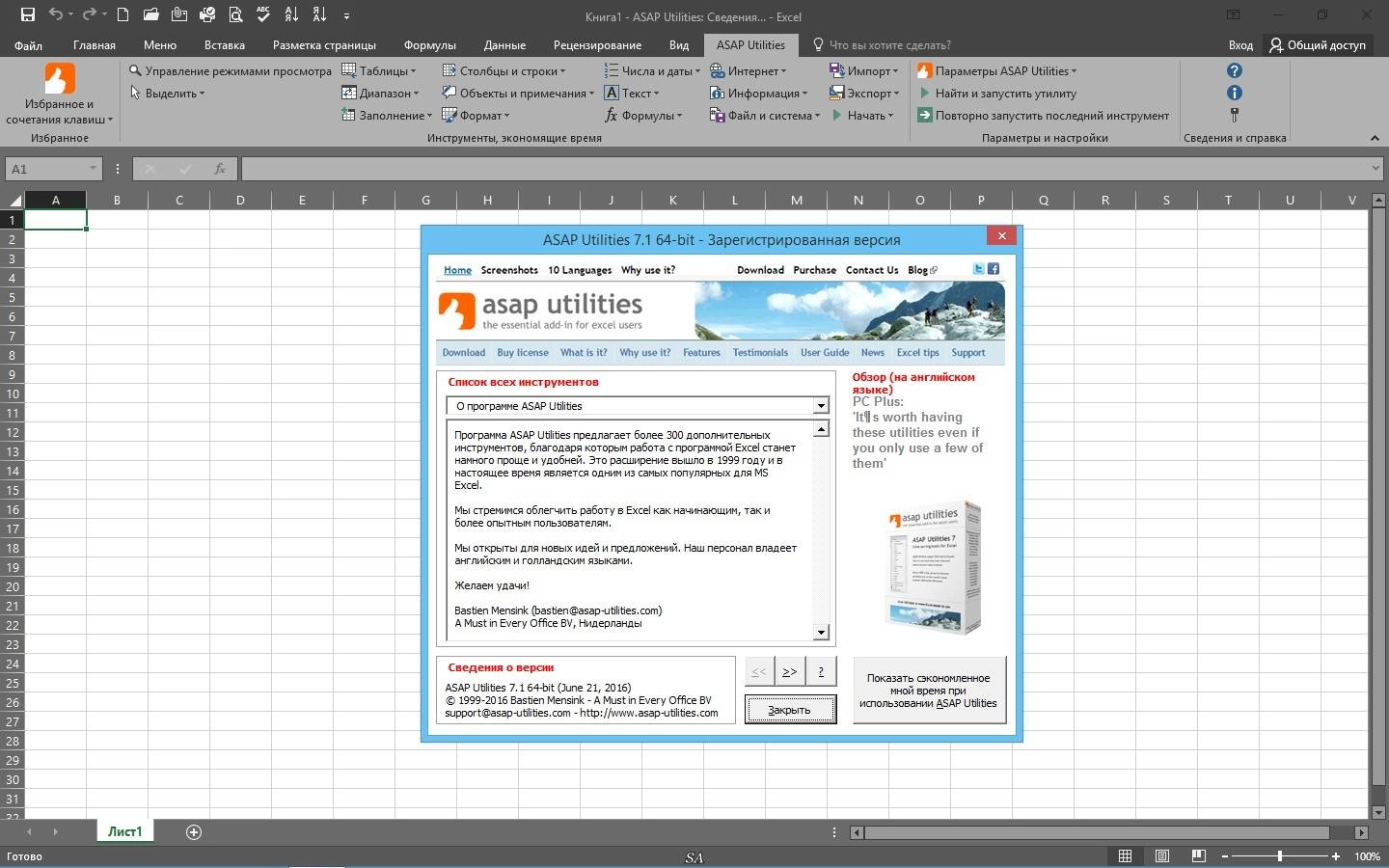The height and width of the screenshot is (868, 1389).
Task: Click the Undo arrow icon
Action: (55, 14)
